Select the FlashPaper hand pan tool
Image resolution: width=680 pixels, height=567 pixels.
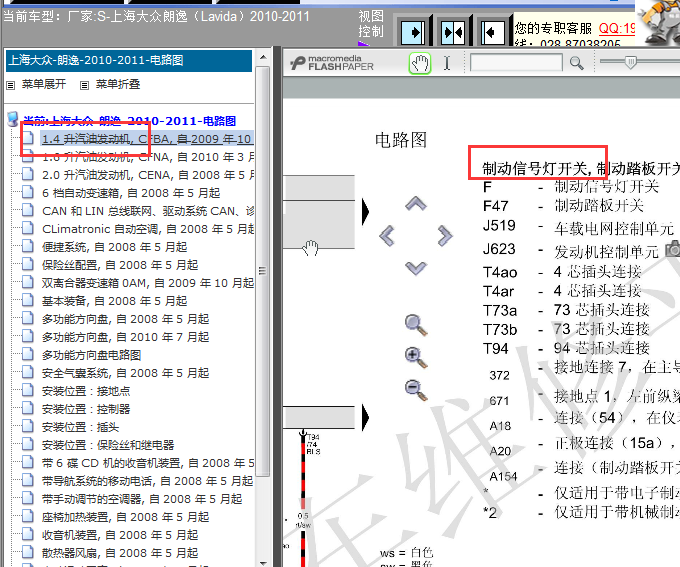coord(420,63)
